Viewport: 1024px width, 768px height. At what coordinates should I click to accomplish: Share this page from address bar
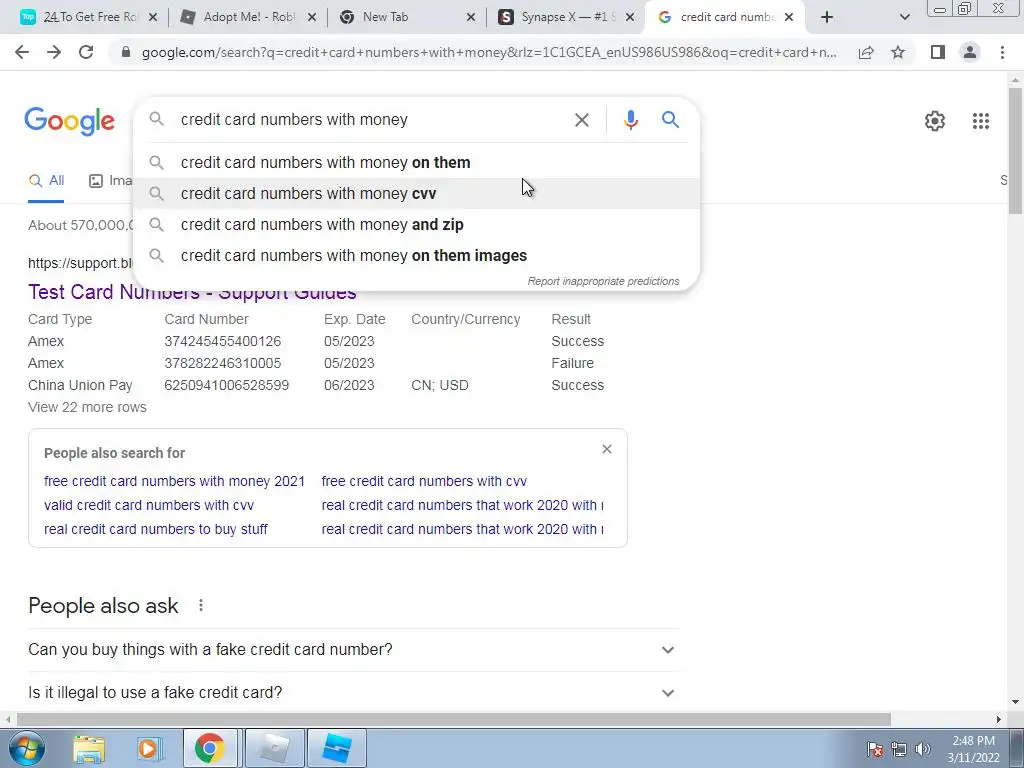tap(866, 52)
